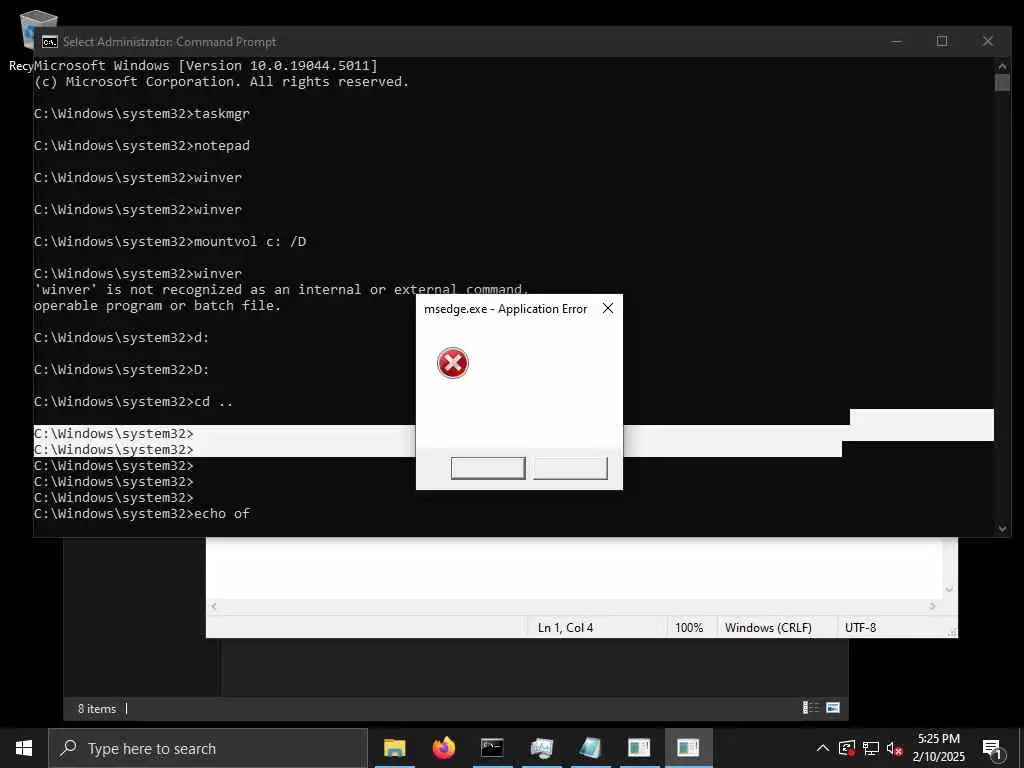Click the taskbar search box
Image resolution: width=1024 pixels, height=768 pixels.
[208, 748]
